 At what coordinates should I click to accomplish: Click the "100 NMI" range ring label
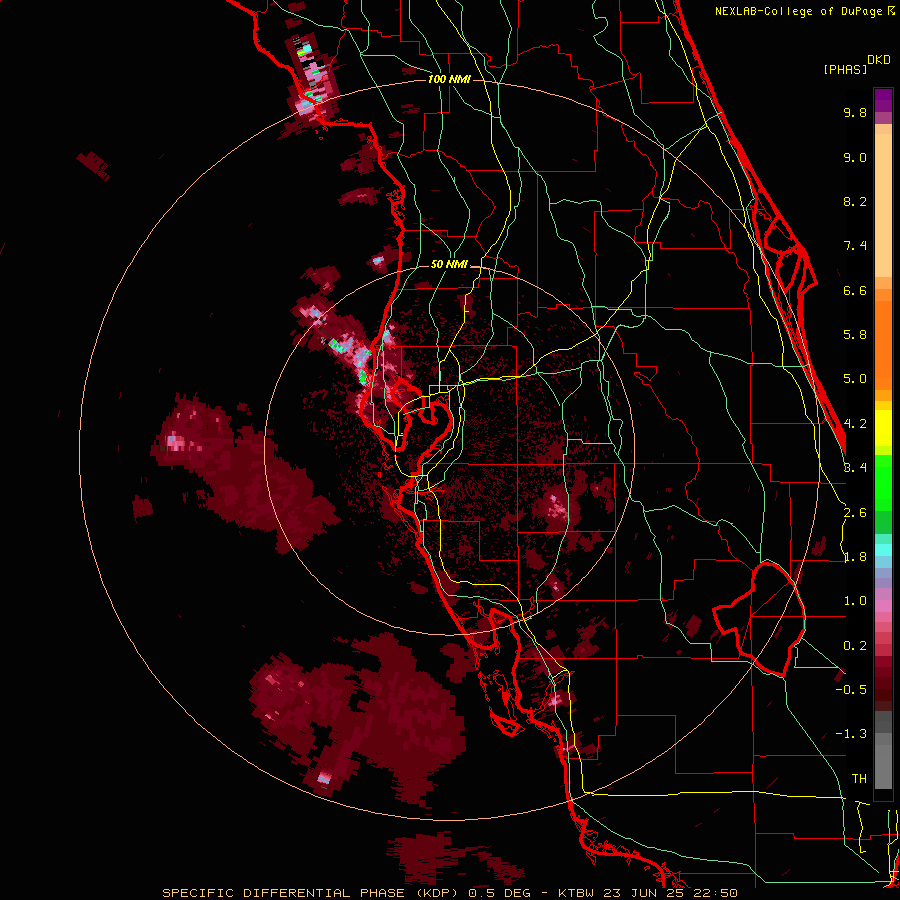[449, 79]
